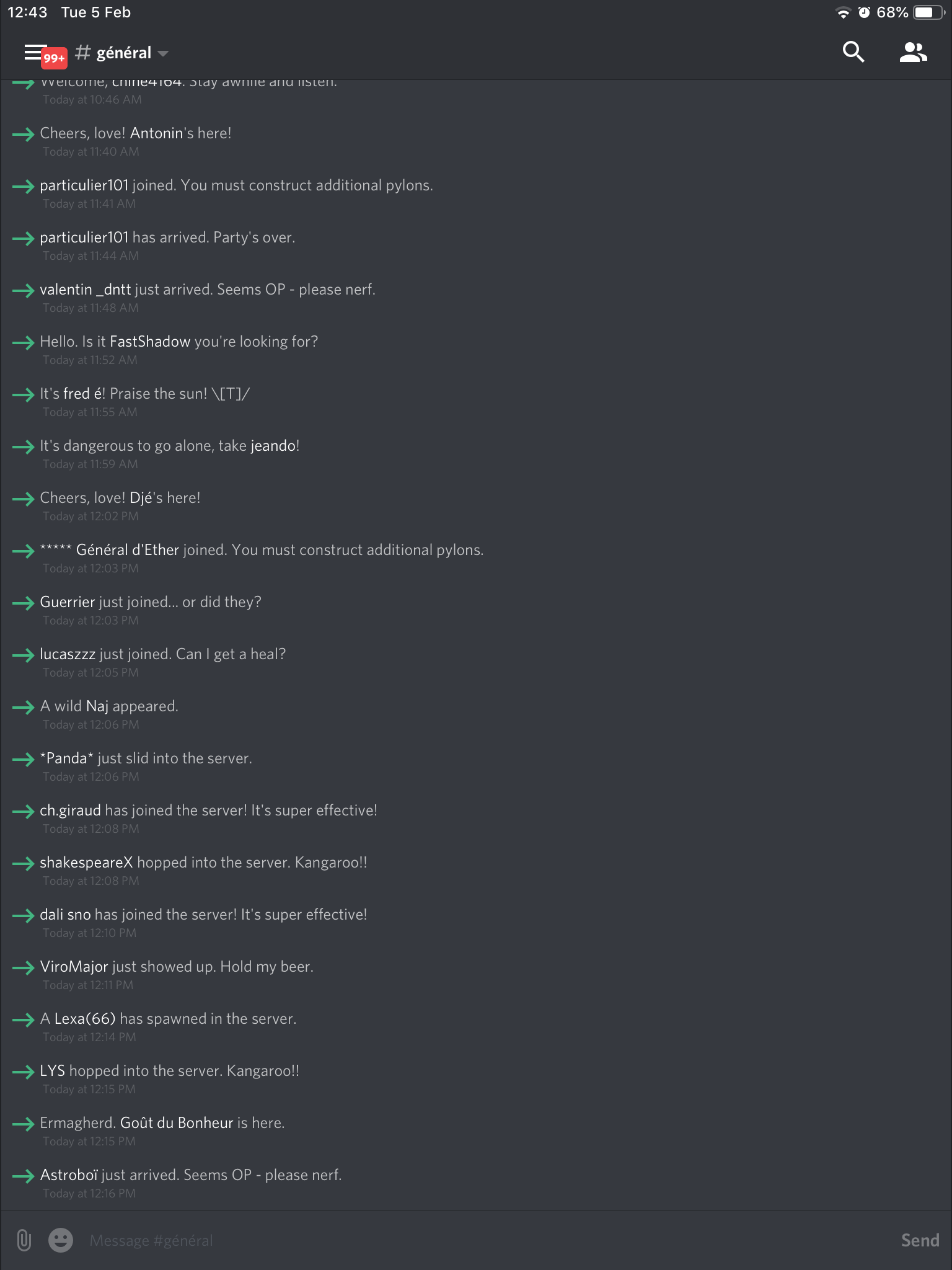Tap the battery indicator in status bar
952x1270 pixels.
click(x=928, y=12)
